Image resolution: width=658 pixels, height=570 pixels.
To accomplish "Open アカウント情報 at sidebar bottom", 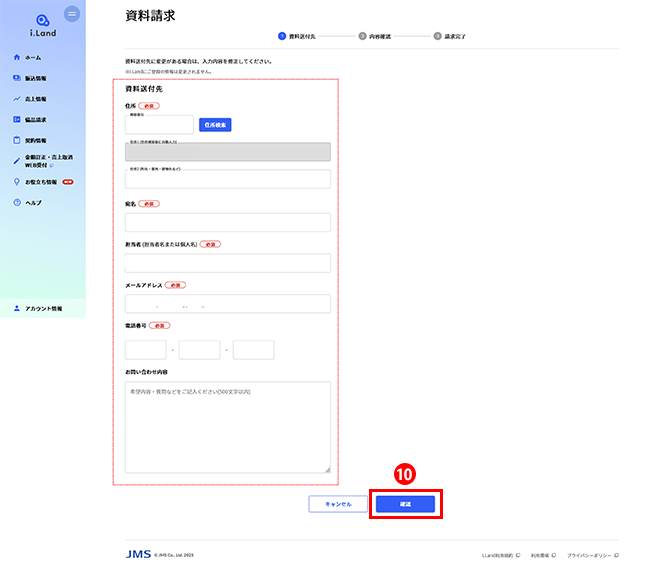I will (x=43, y=309).
